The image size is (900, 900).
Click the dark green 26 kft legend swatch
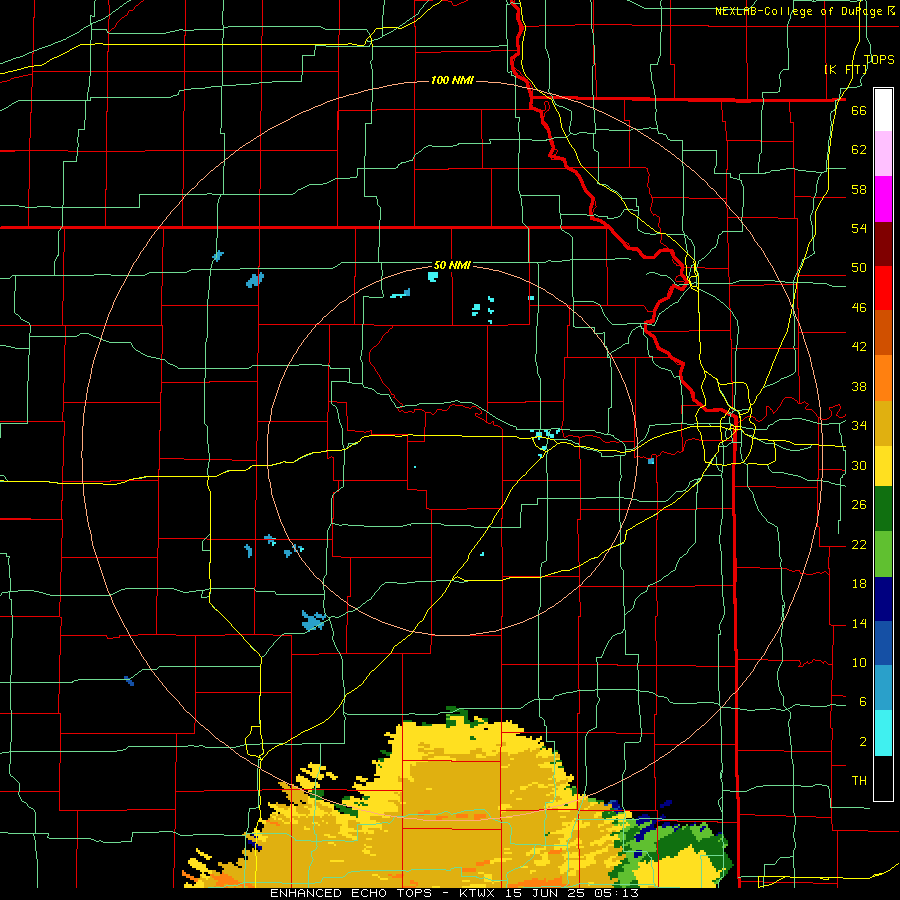(883, 509)
